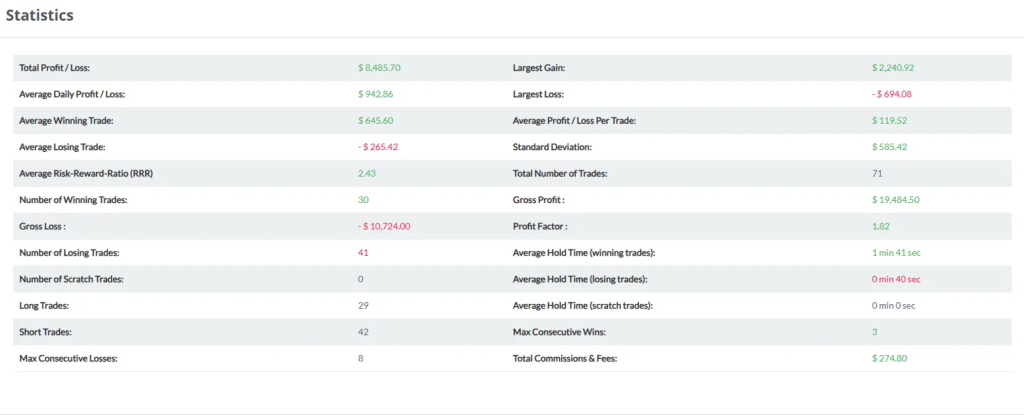Click the $ 119.52 value
Viewport: 1024px width, 415px height.
point(889,120)
